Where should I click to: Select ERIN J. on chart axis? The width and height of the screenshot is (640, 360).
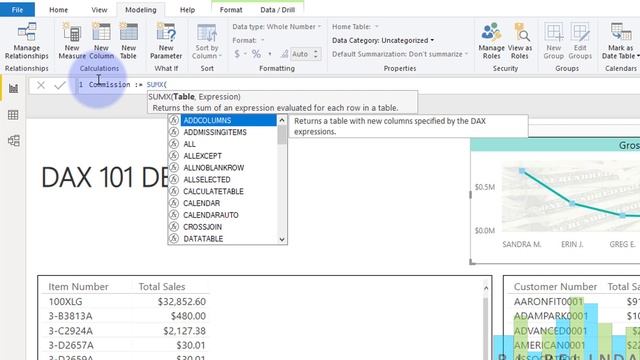(572, 244)
